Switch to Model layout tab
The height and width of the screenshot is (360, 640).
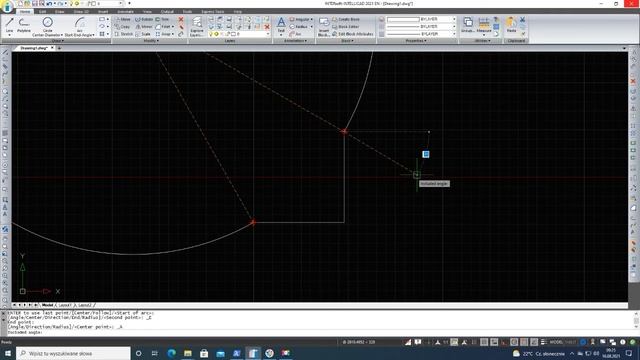47,305
